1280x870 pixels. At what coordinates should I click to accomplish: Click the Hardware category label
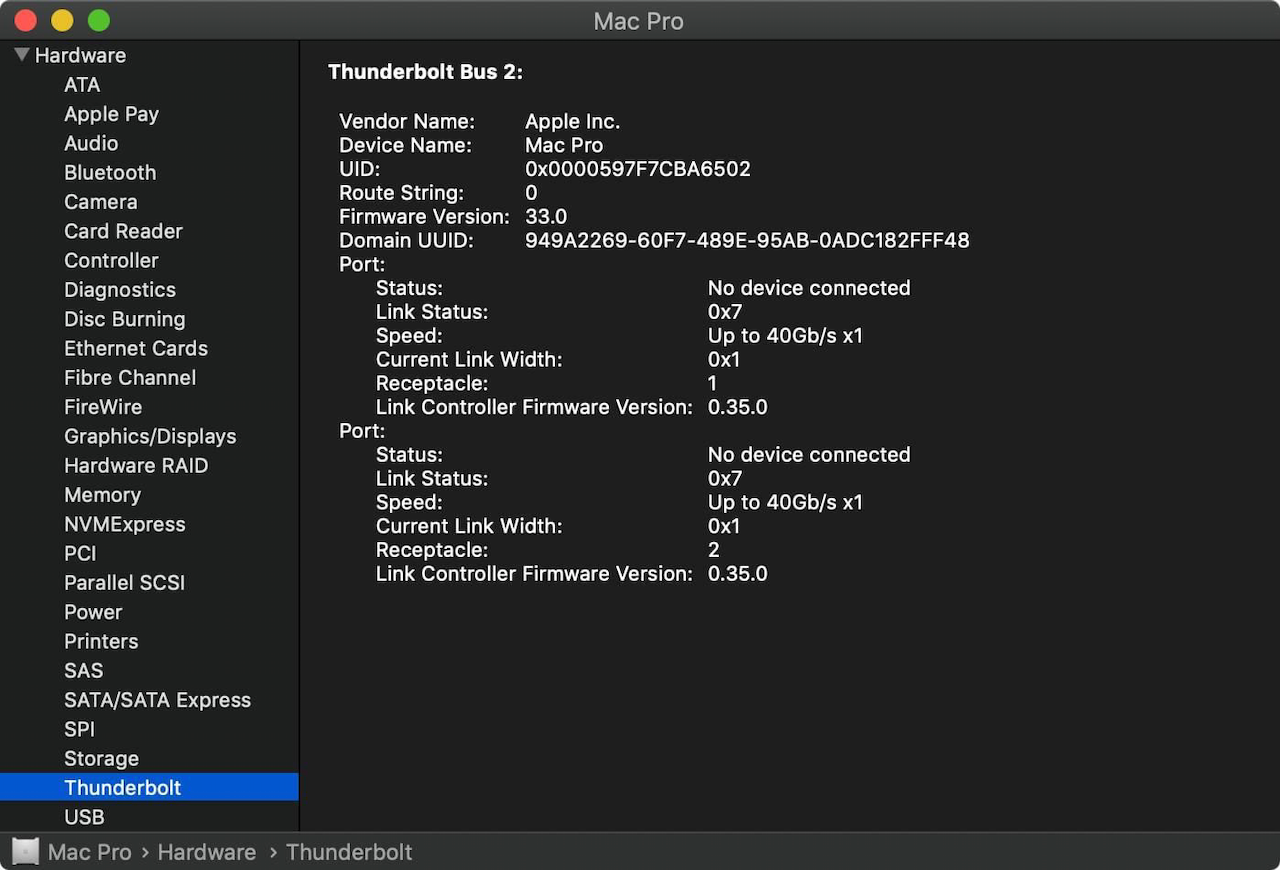coord(80,55)
